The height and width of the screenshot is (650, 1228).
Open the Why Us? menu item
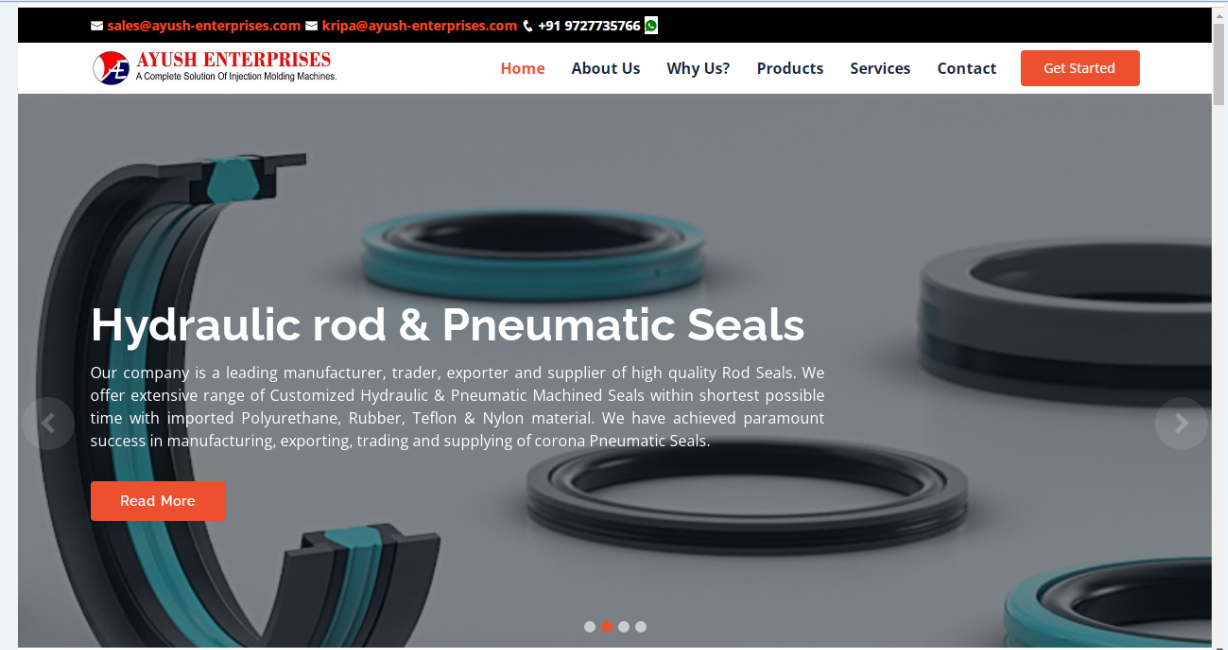698,68
